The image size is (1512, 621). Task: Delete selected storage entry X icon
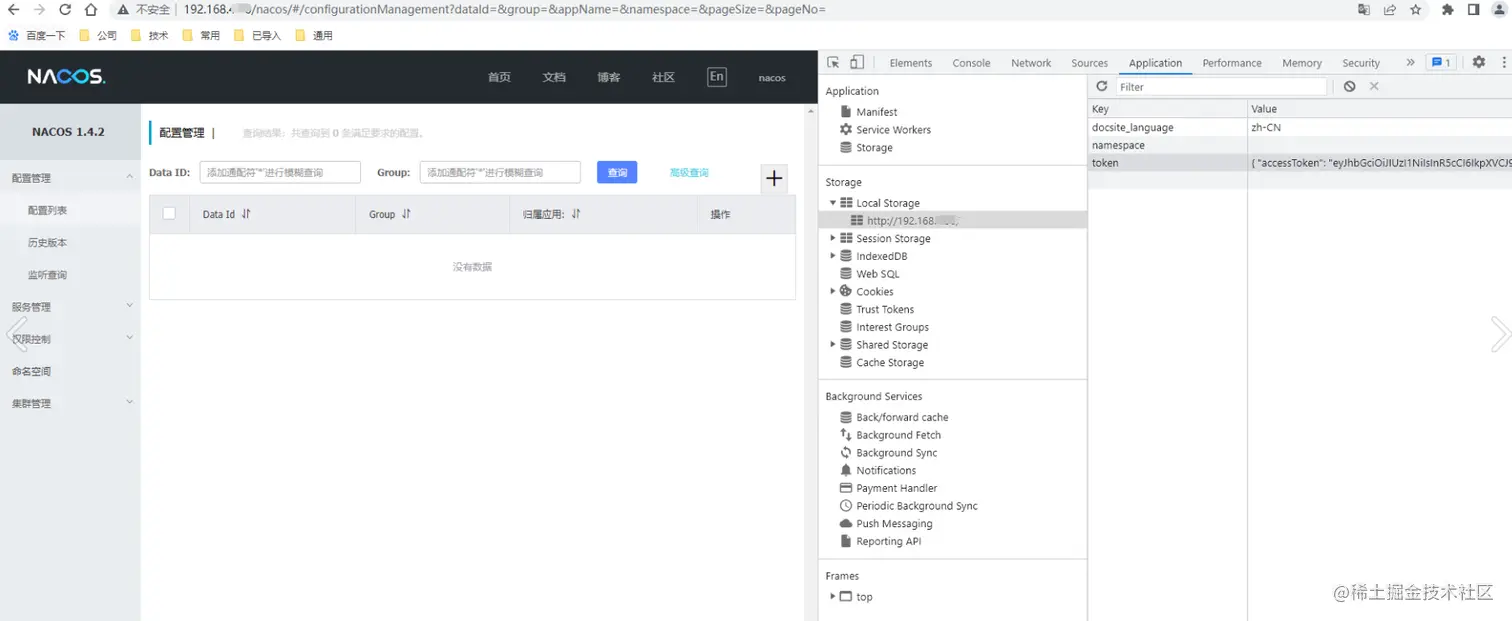tap(1374, 86)
